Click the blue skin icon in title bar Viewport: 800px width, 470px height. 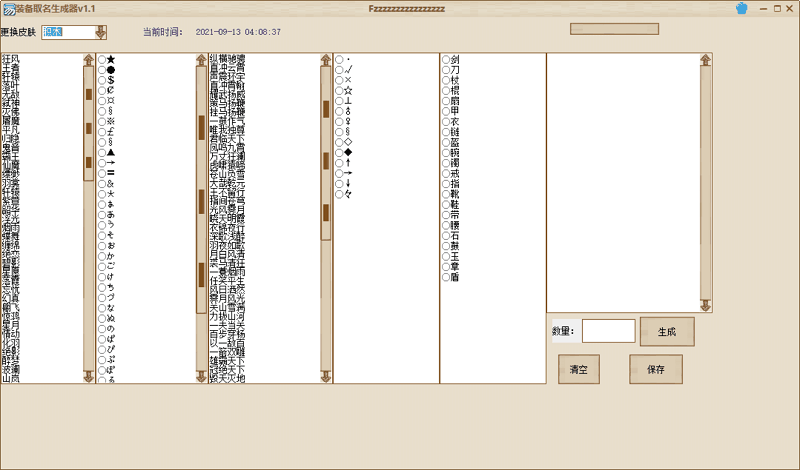point(741,8)
